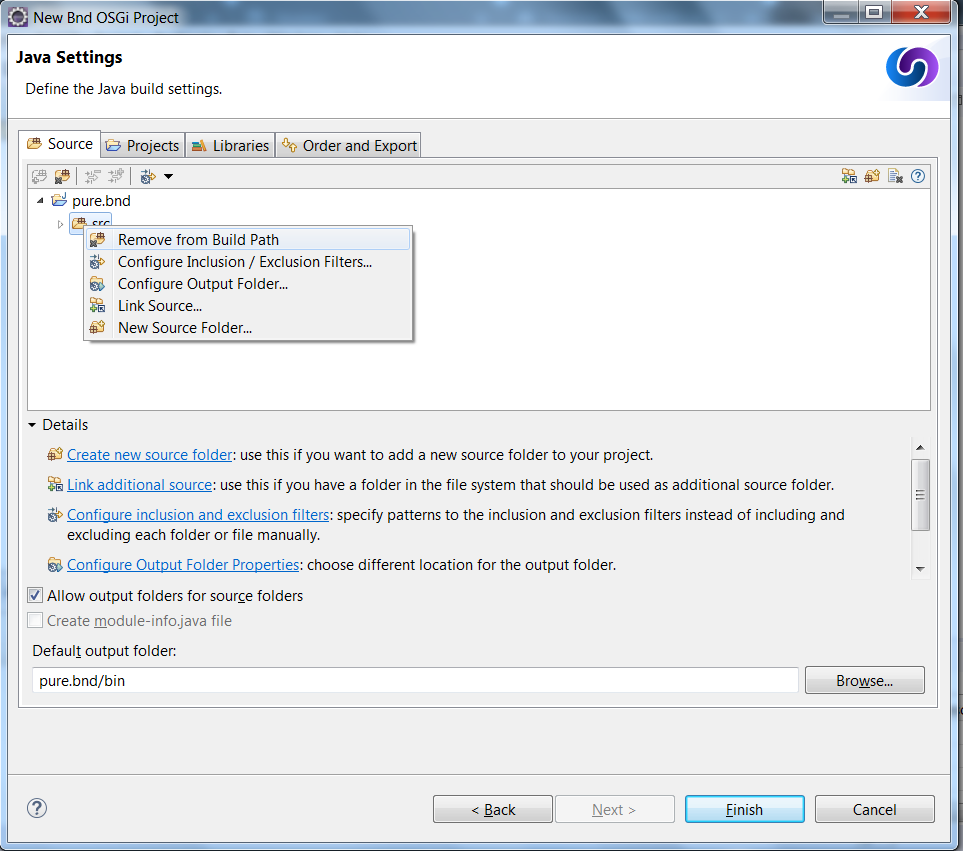Open the Help question mark icon in toolbar
The width and height of the screenshot is (963, 851).
918,175
